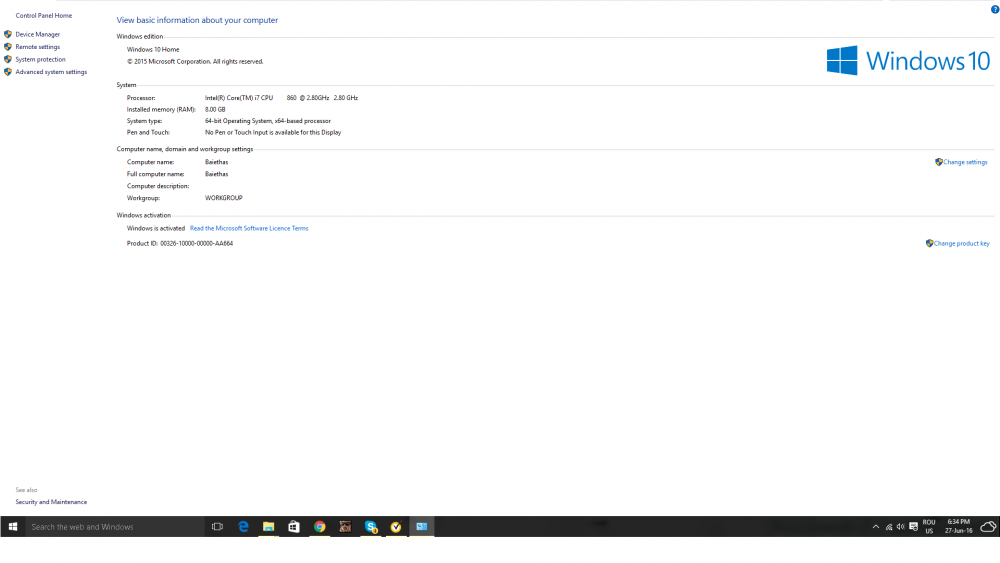
Task: Launch Google Chrome from the taskbar
Action: tap(320, 527)
